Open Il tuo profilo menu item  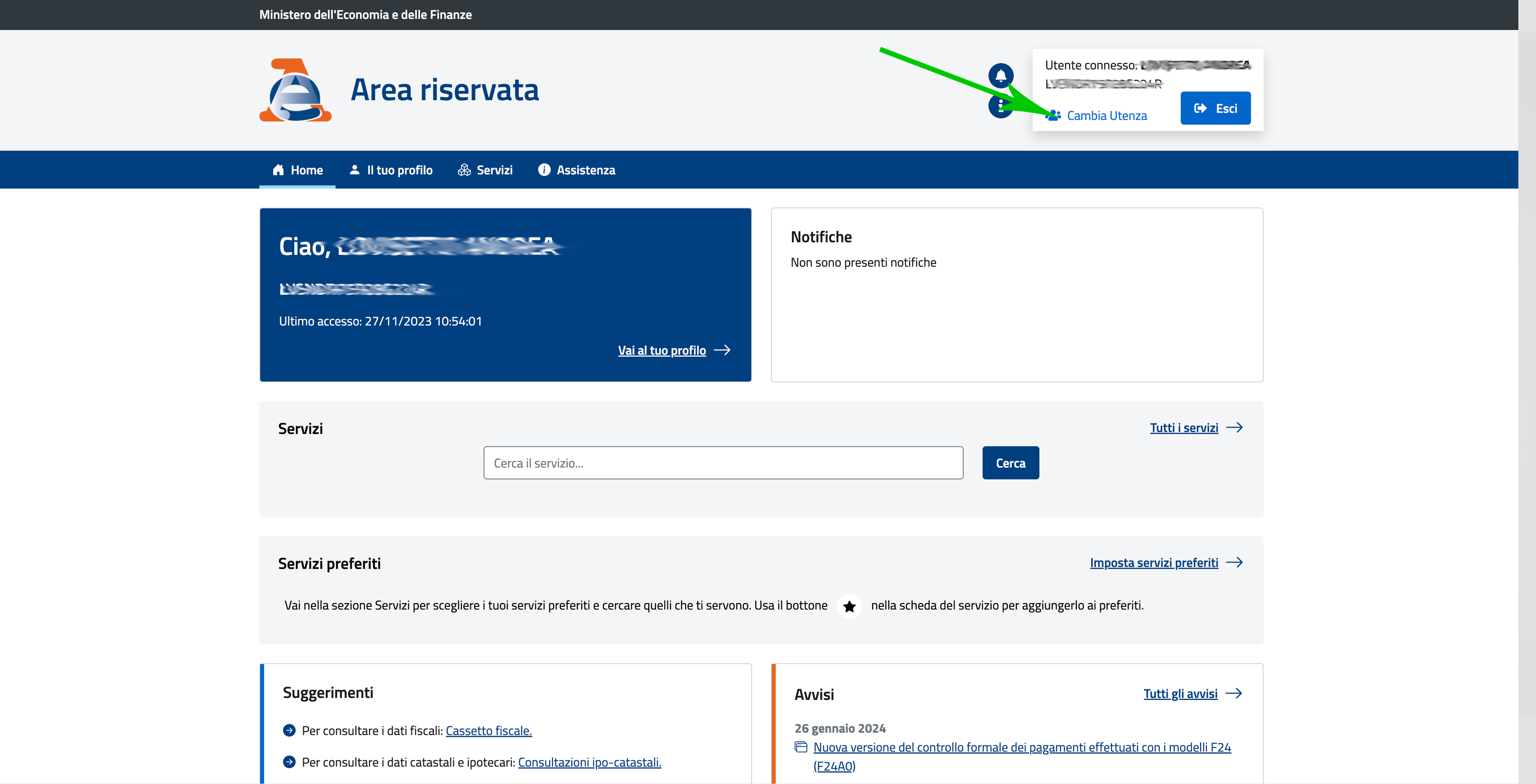391,171
